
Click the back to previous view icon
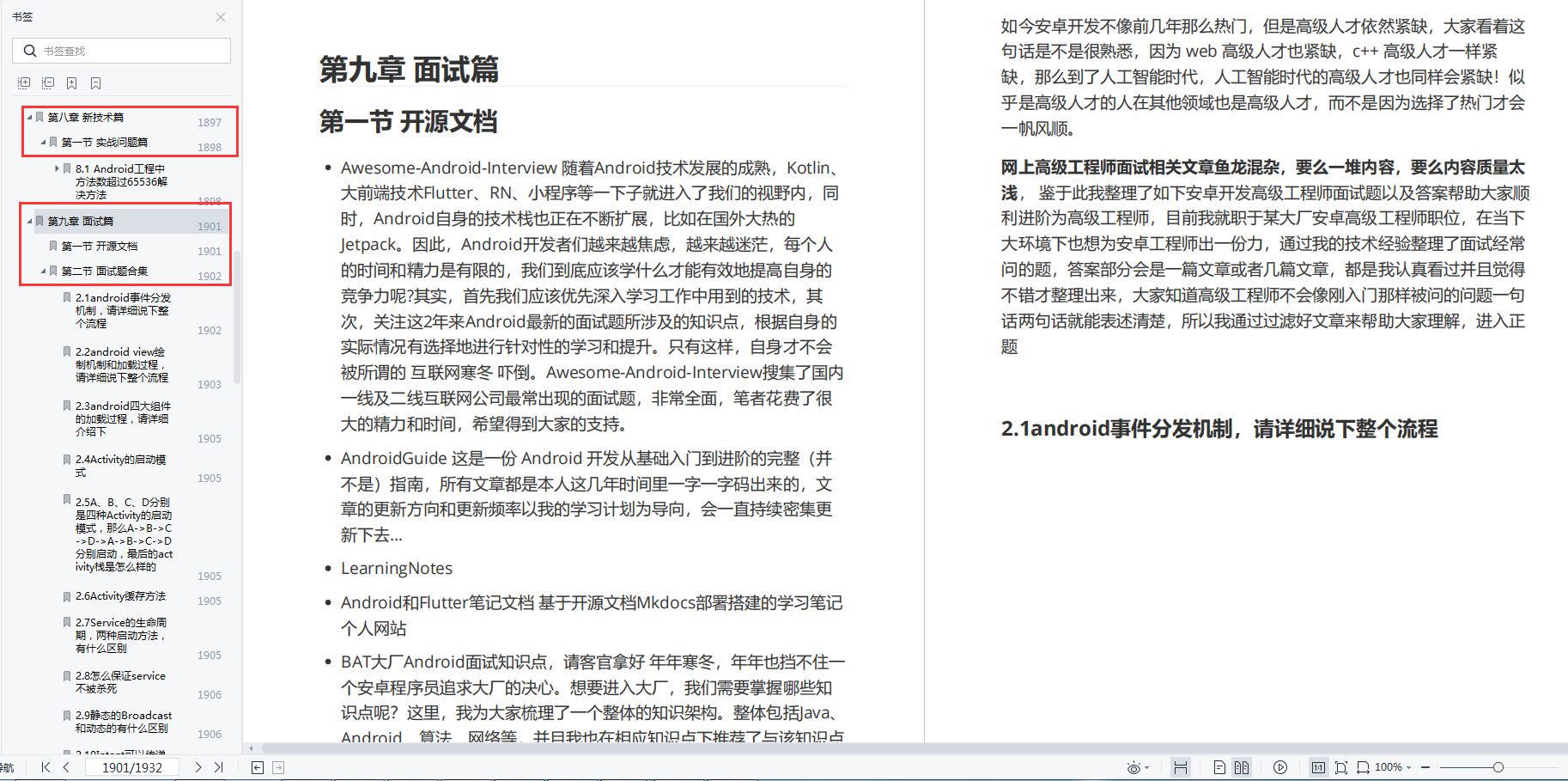click(258, 767)
